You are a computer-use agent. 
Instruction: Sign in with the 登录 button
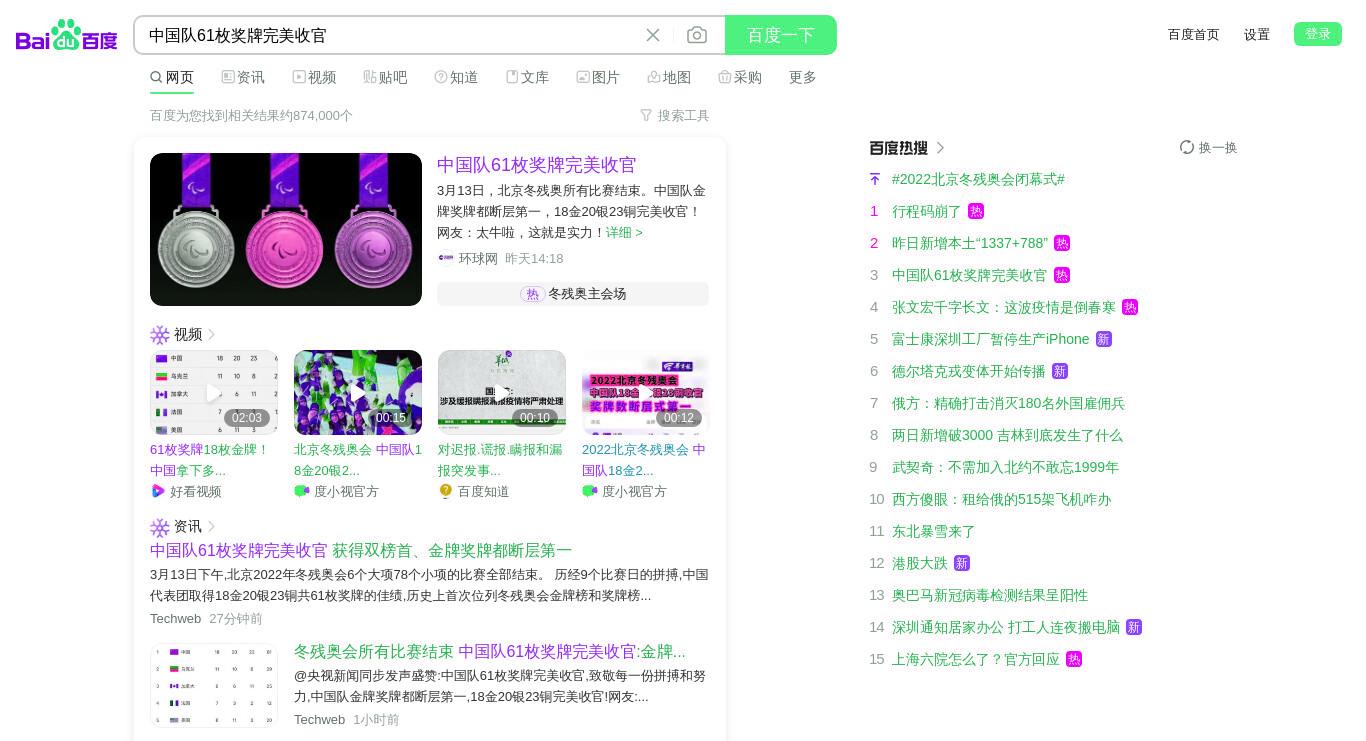point(1318,34)
